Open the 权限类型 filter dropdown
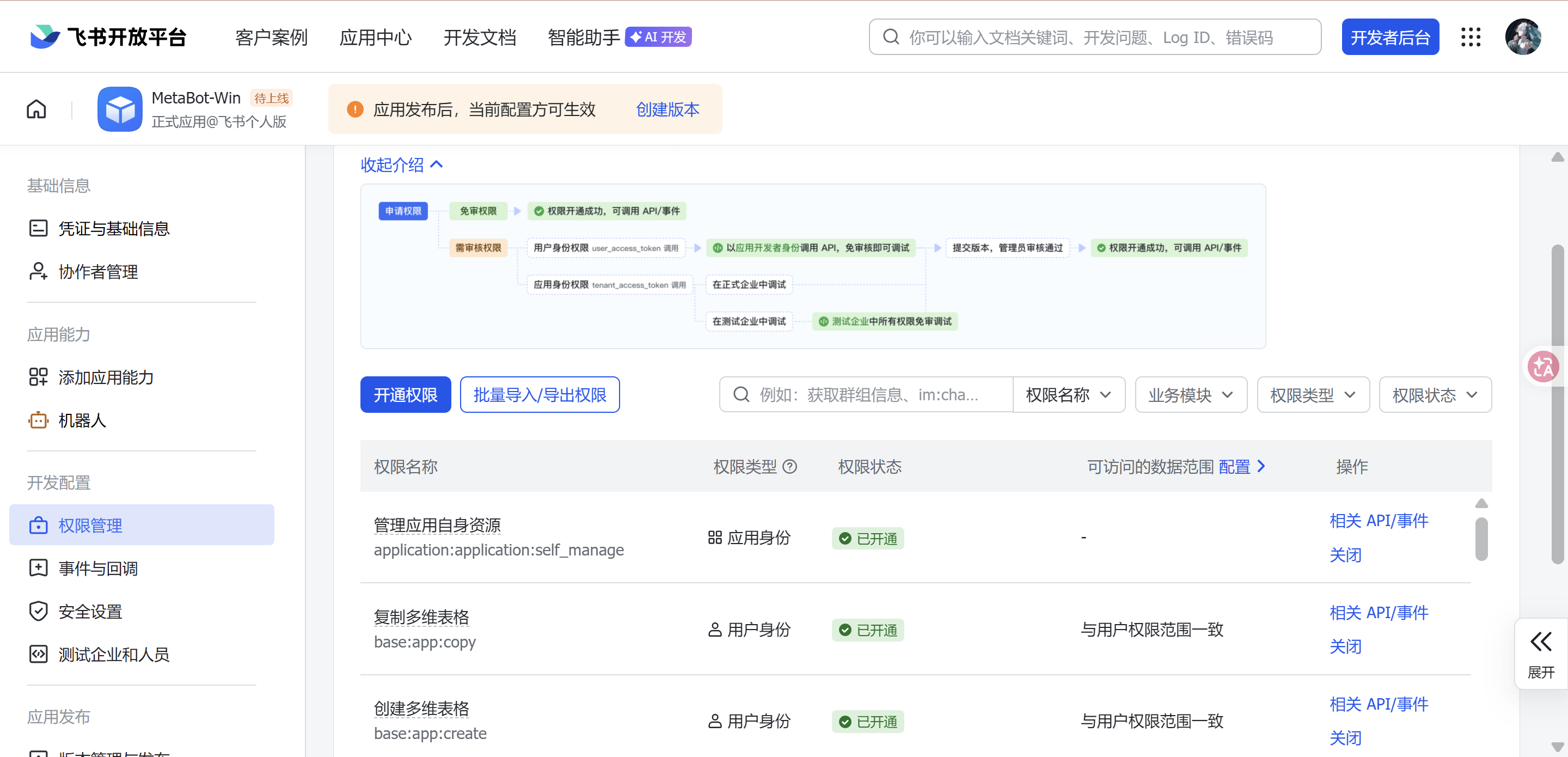The width and height of the screenshot is (1568, 757). [1313, 395]
